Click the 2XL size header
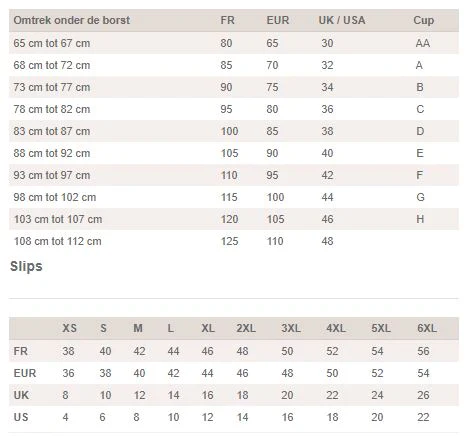469x445 pixels. pos(246,328)
